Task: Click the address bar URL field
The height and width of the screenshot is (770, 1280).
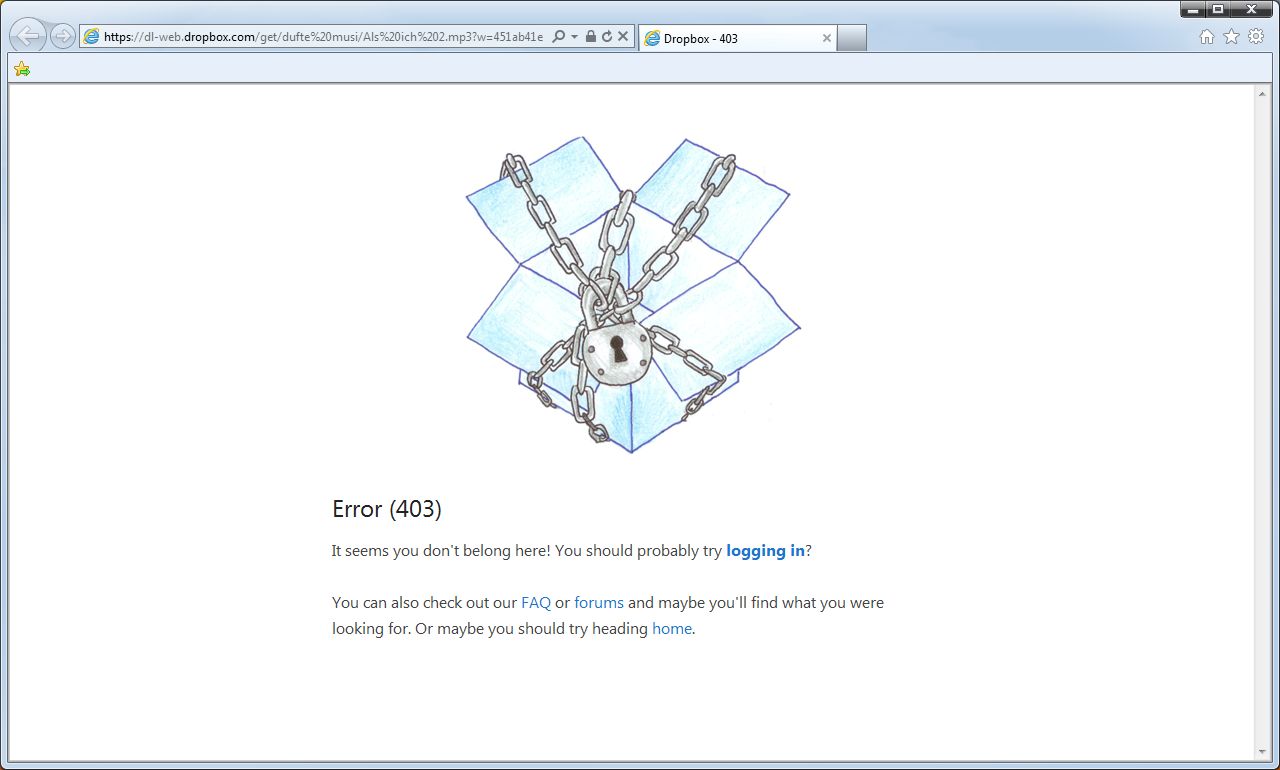Action: point(323,37)
